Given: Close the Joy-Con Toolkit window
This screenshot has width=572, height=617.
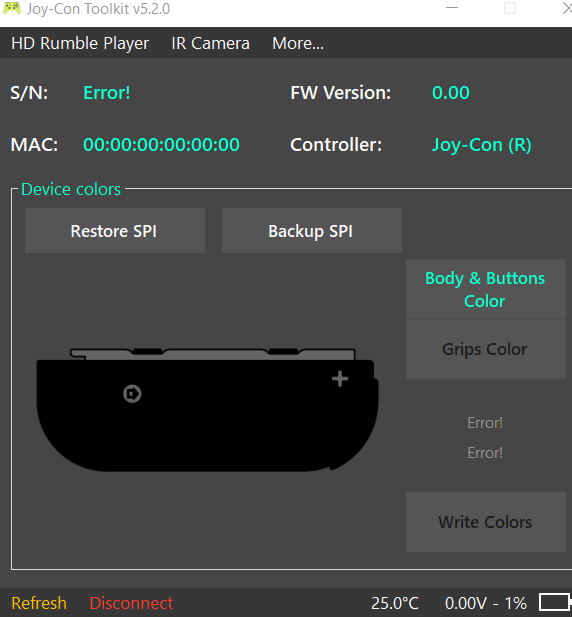Looking at the screenshot, I should click(x=566, y=8).
